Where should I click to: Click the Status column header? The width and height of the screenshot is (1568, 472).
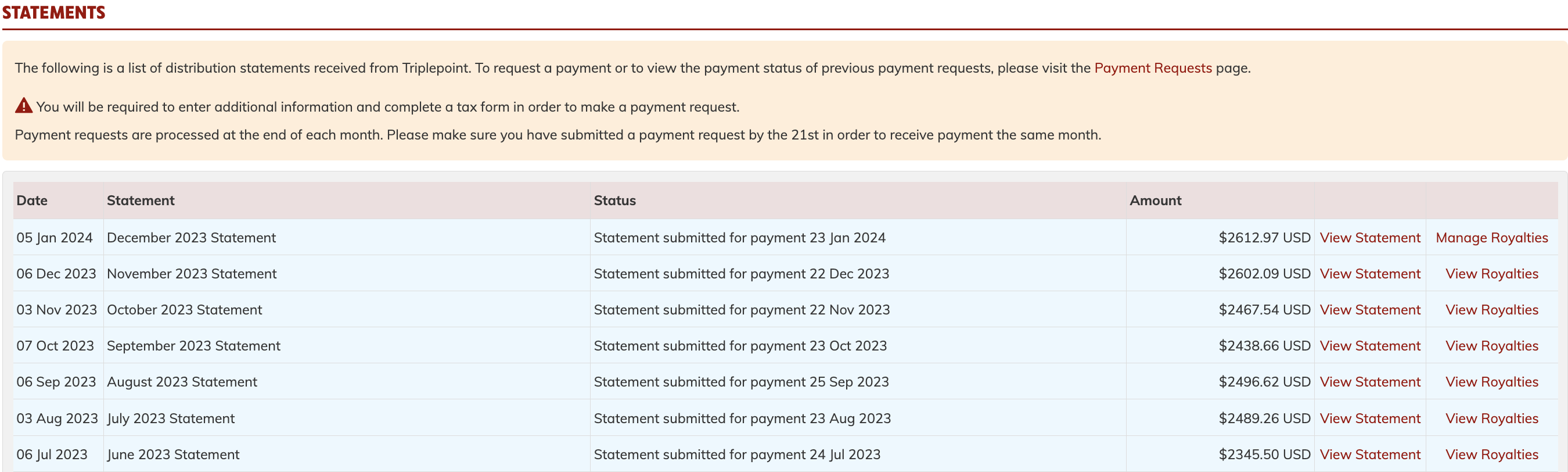pyautogui.click(x=614, y=201)
